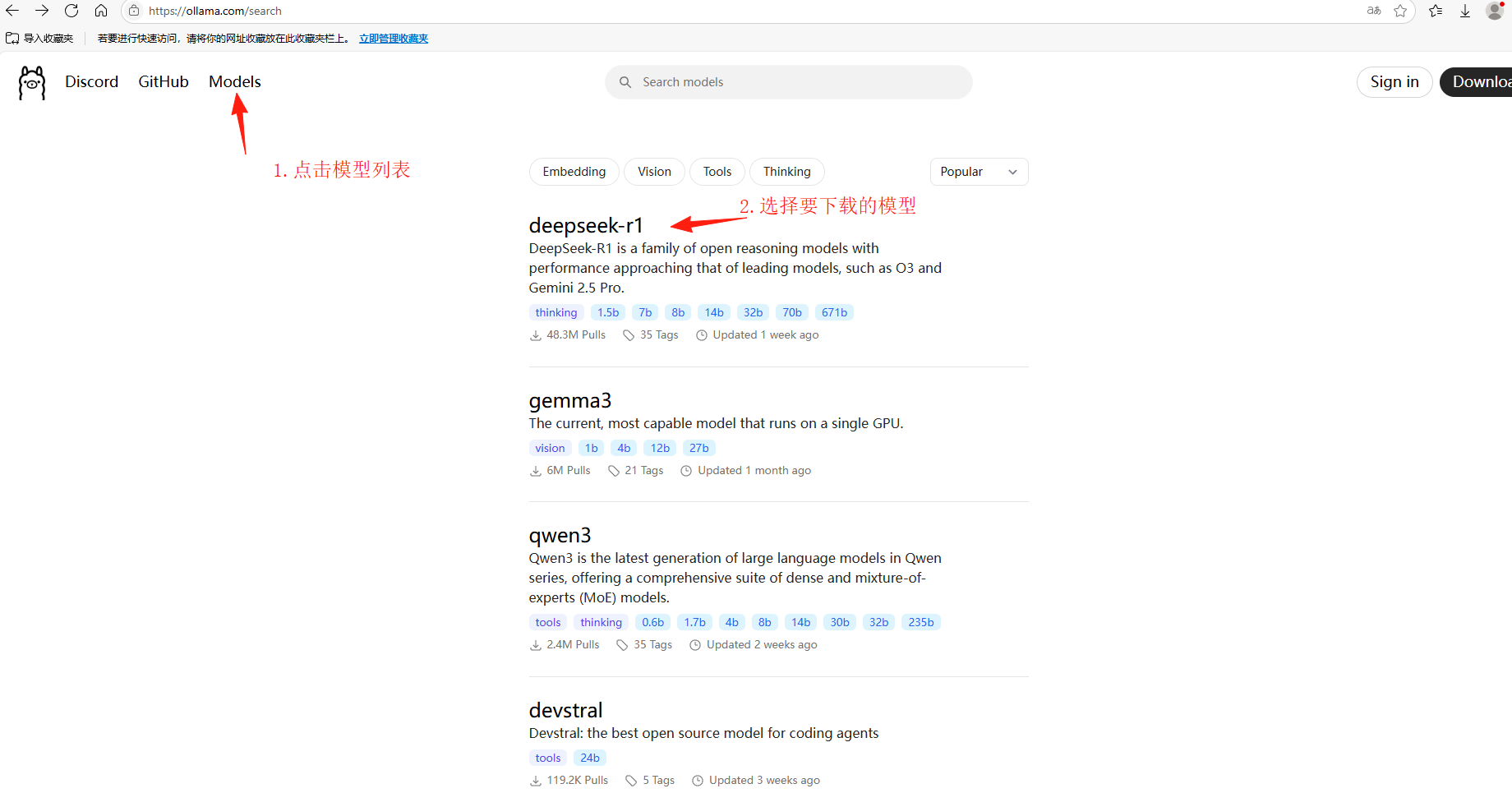This screenshot has height=793, width=1512.
Task: Open the favorites list icon
Action: pyautogui.click(x=1436, y=11)
